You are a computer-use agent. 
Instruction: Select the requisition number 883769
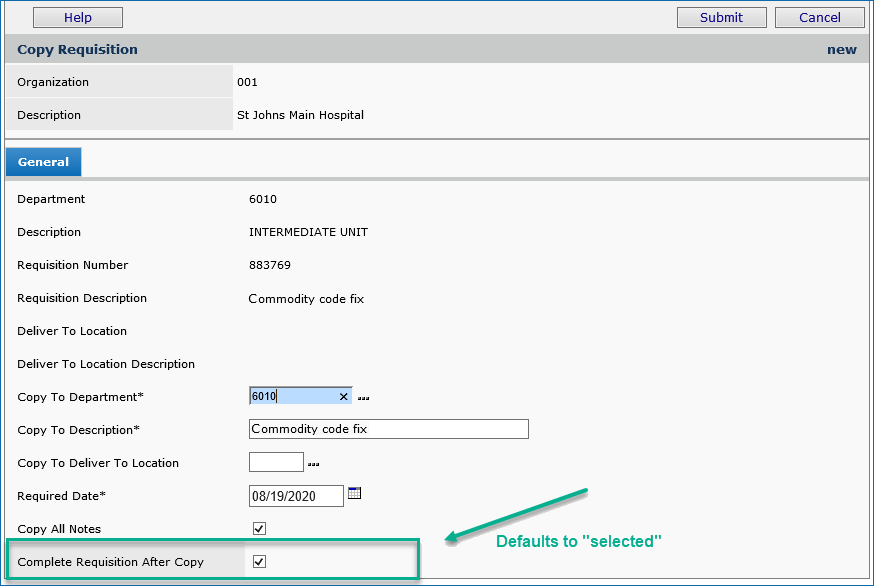[268, 265]
